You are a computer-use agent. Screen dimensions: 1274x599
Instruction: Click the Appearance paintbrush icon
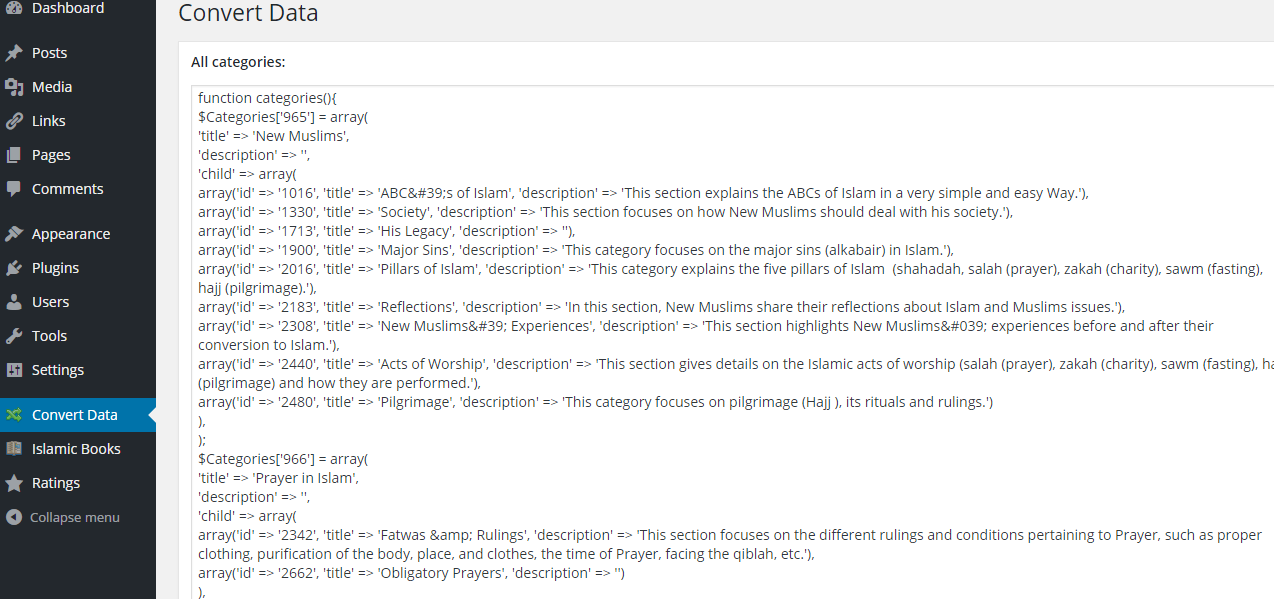pos(14,234)
